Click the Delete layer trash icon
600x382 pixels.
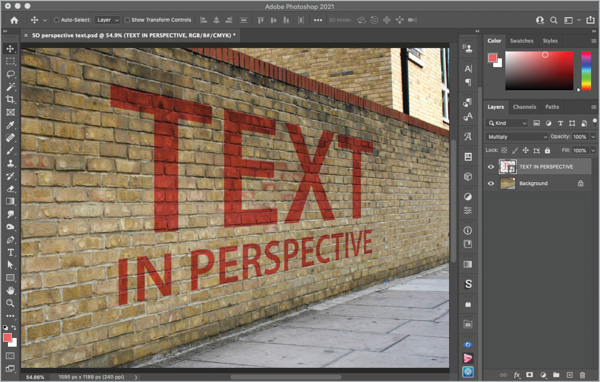pyautogui.click(x=582, y=375)
